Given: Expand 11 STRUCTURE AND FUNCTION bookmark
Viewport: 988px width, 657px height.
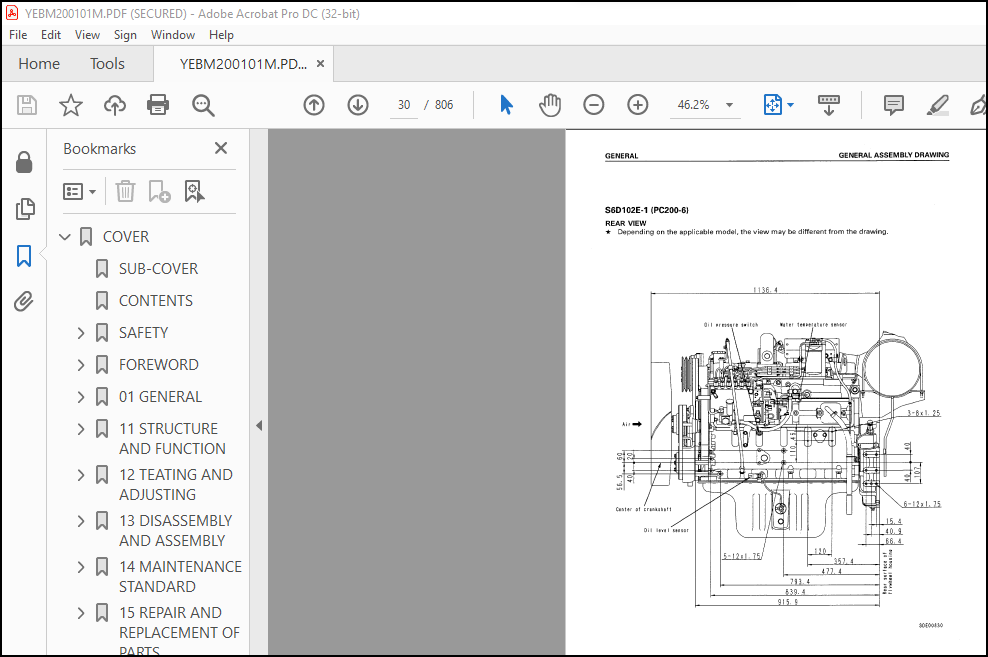Looking at the screenshot, I should point(81,429).
